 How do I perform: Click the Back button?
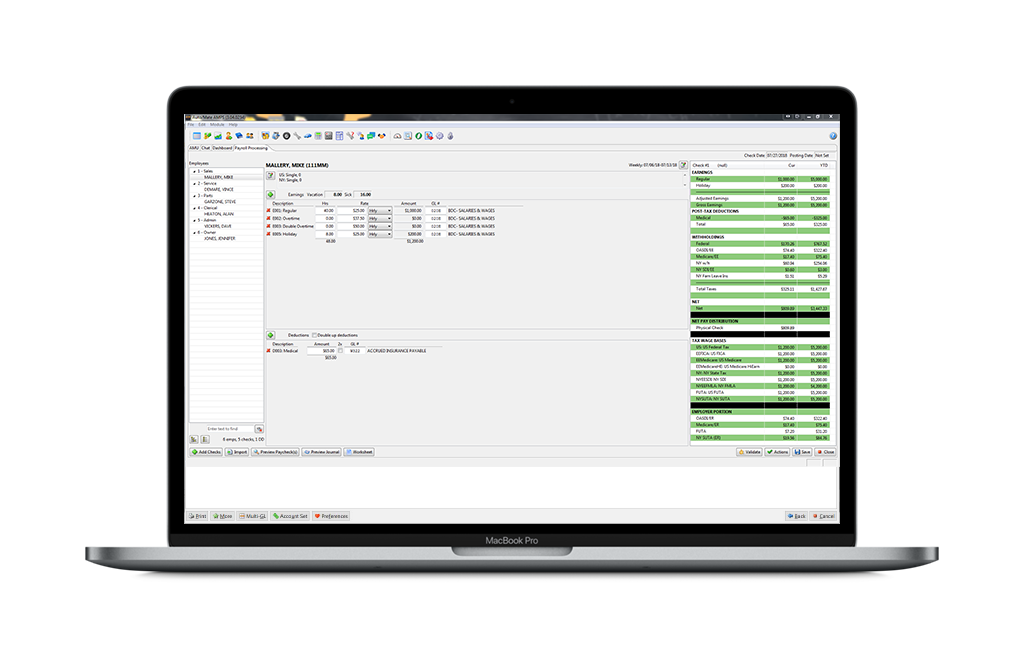point(797,516)
